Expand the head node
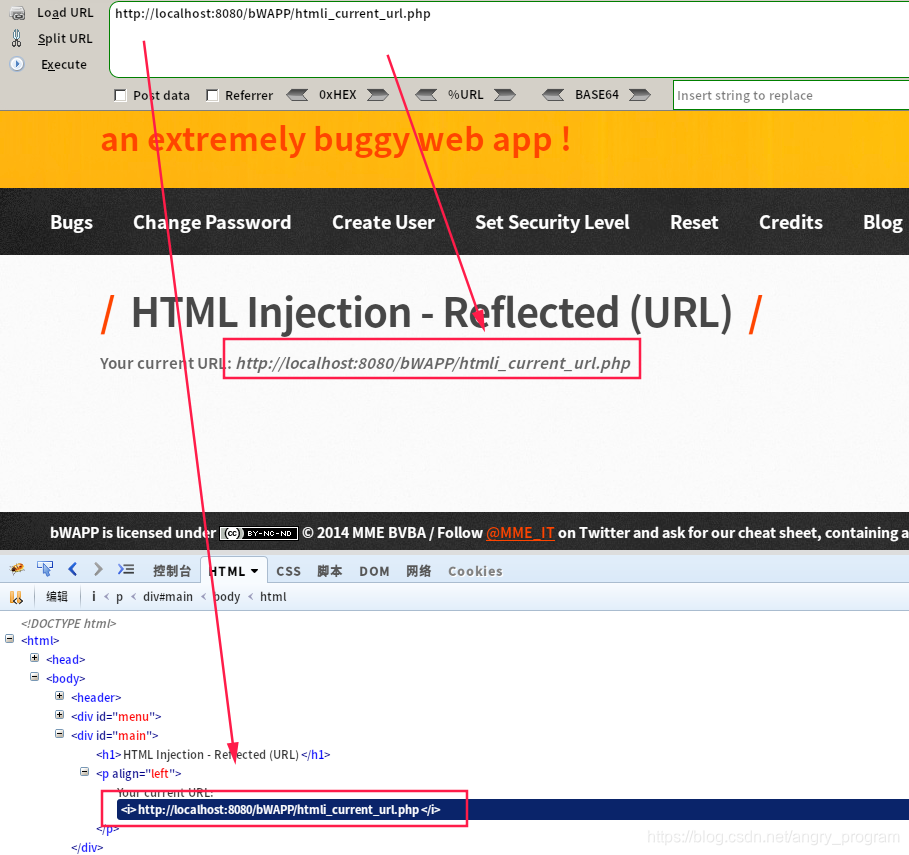The image size is (909, 855). coord(35,658)
